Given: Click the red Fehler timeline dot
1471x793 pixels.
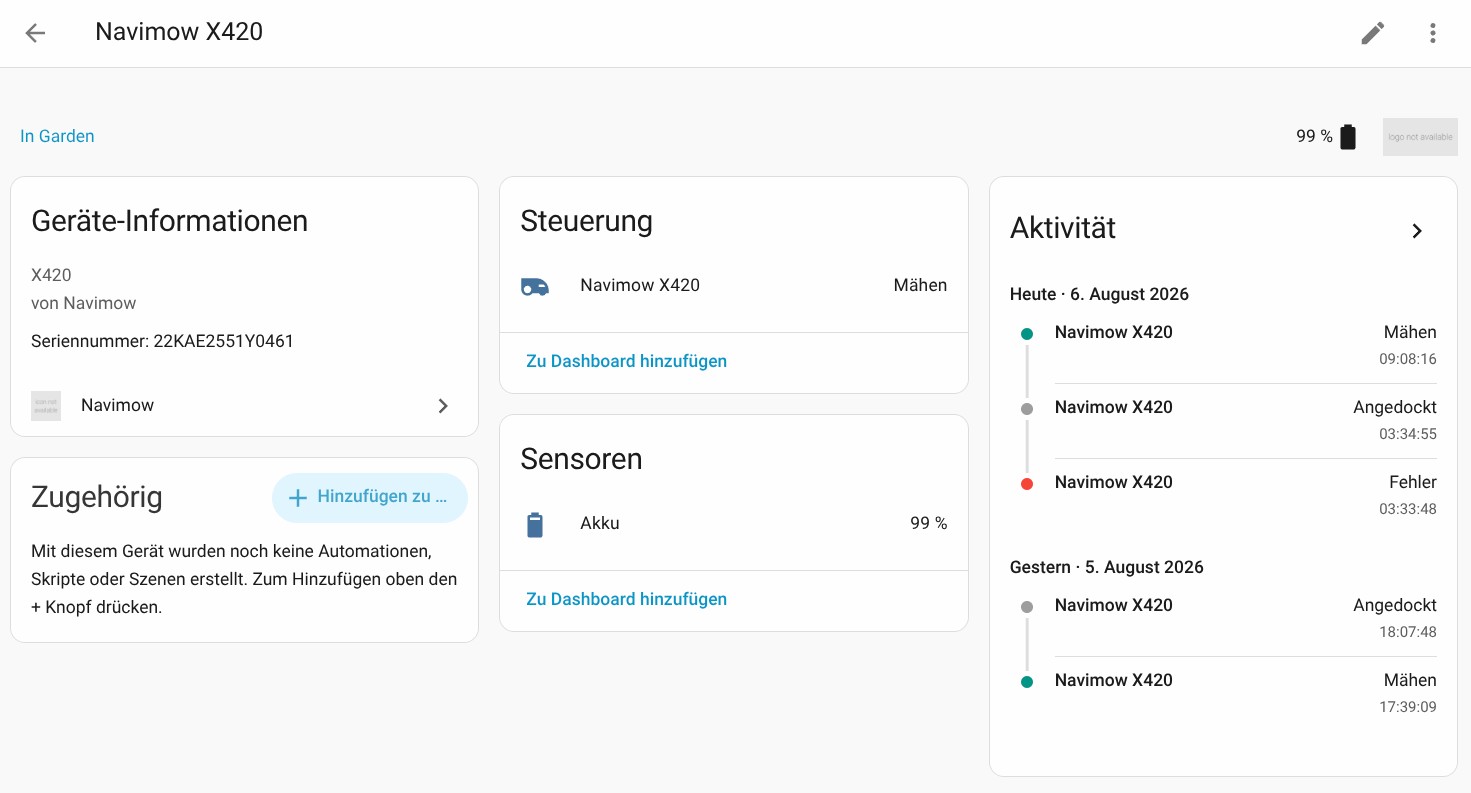Looking at the screenshot, I should coord(1027,484).
